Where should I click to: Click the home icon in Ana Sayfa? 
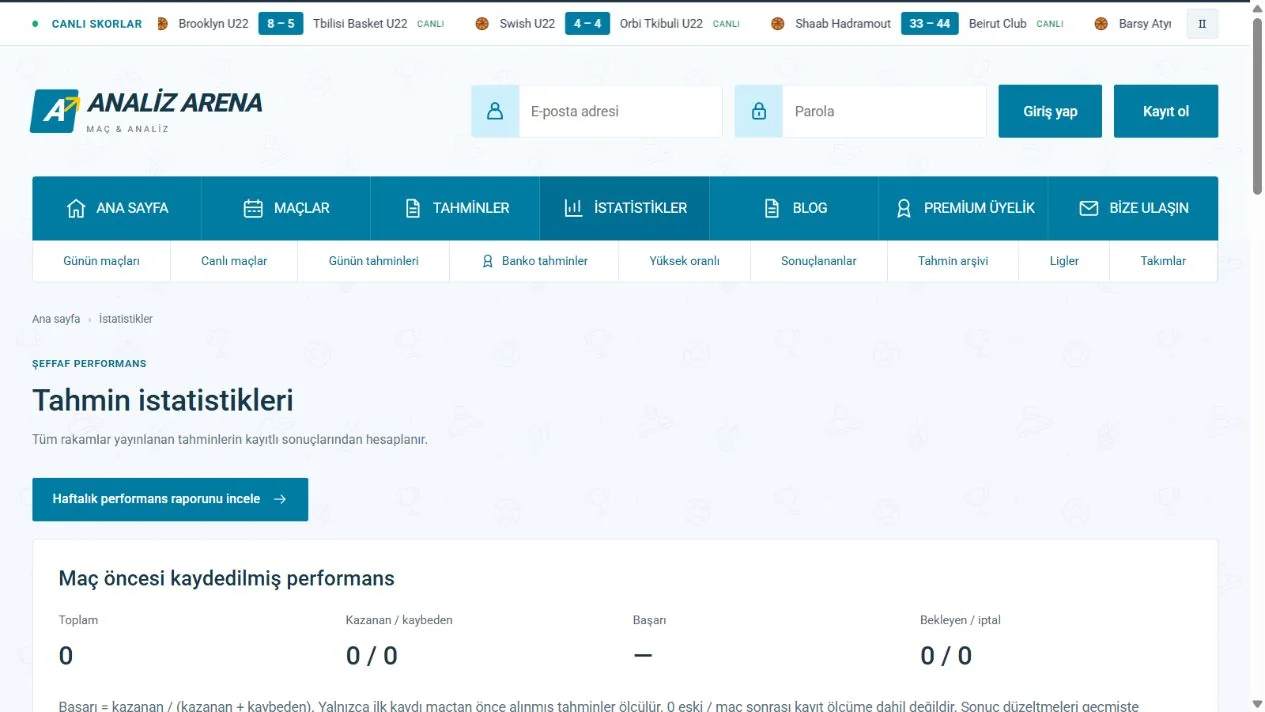click(x=76, y=208)
